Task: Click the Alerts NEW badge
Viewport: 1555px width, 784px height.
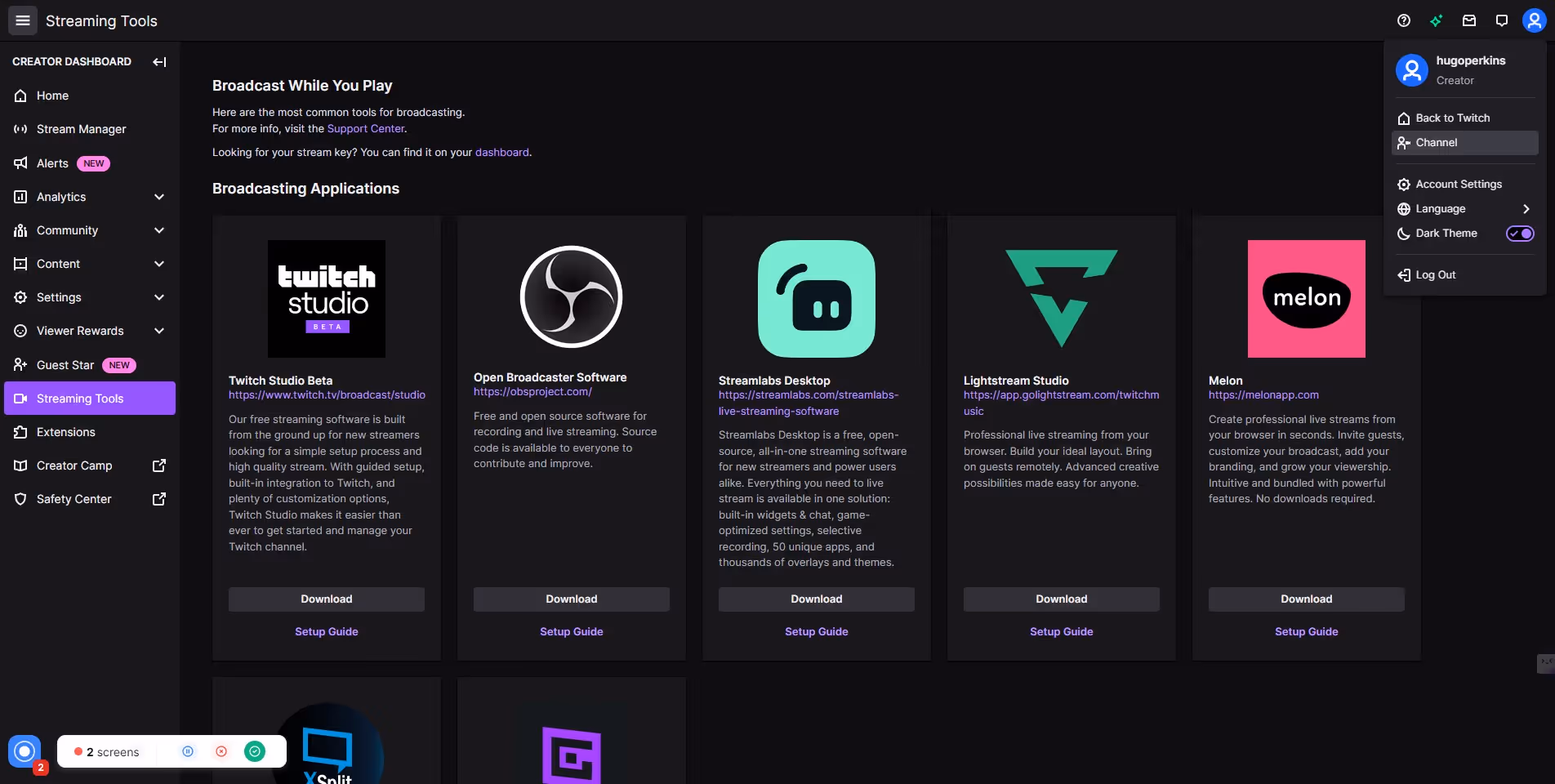Action: coord(94,163)
